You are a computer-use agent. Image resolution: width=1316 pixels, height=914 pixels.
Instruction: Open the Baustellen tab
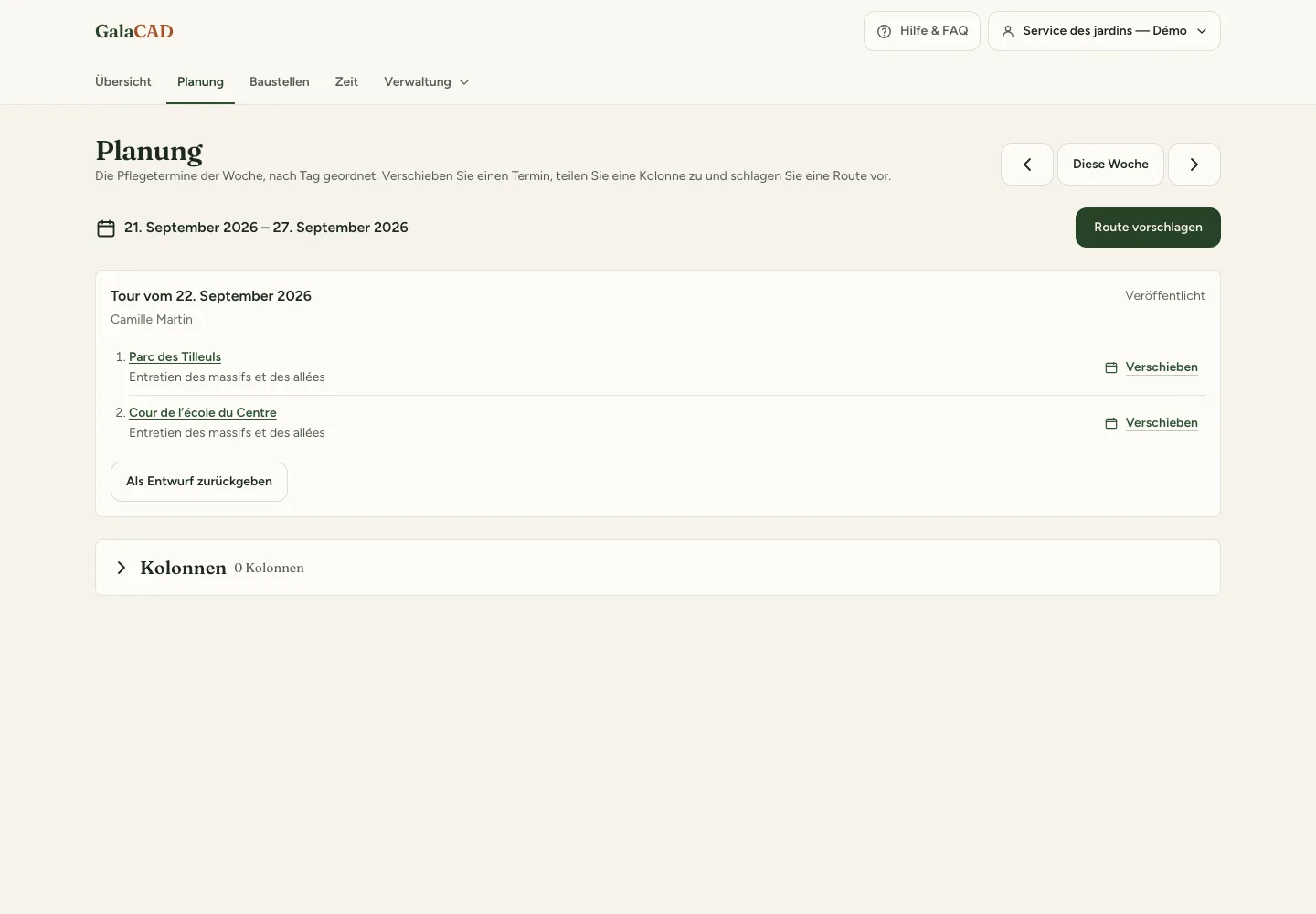tap(280, 82)
